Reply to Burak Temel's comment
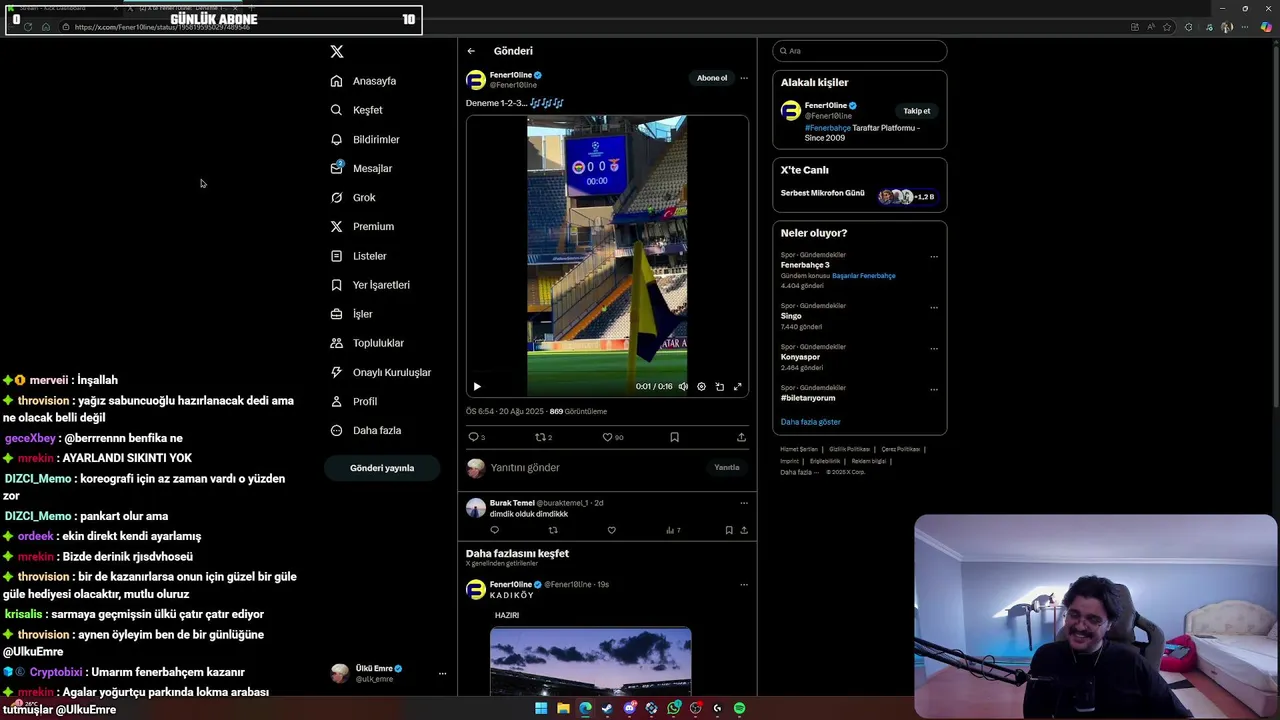This screenshot has height=720, width=1280. [494, 530]
